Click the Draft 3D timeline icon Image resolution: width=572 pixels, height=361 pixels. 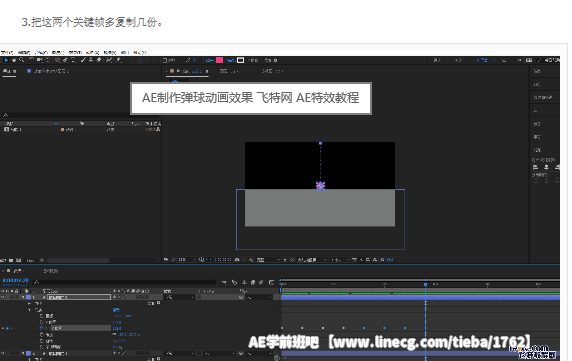234,282
